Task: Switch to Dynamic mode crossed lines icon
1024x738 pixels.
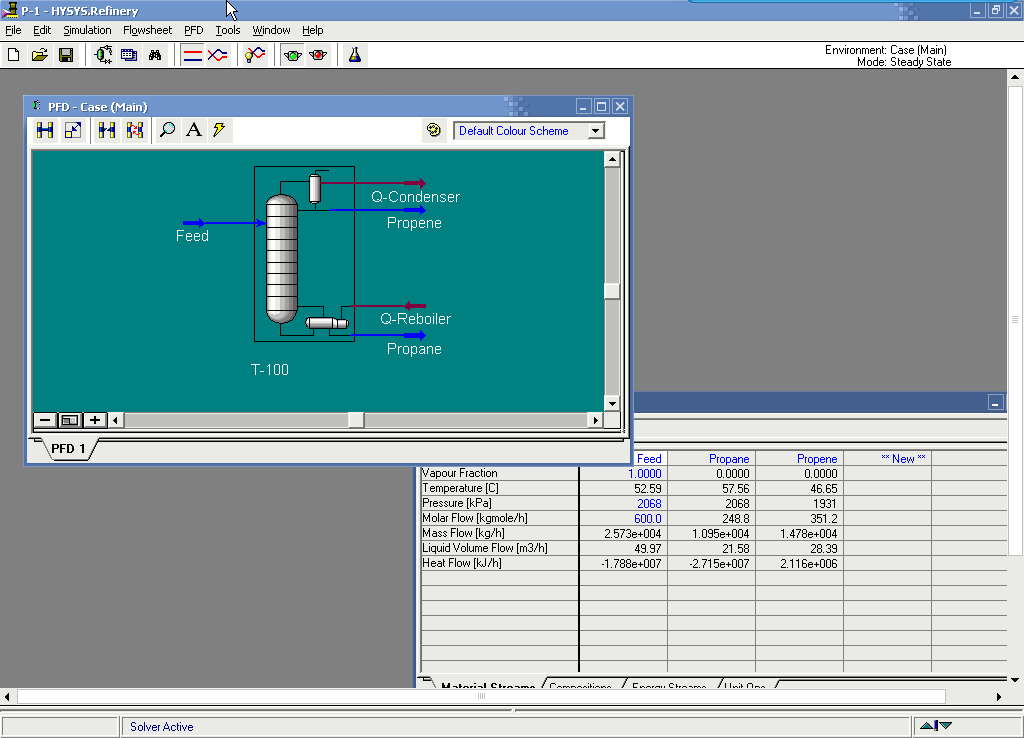Action: pos(217,55)
